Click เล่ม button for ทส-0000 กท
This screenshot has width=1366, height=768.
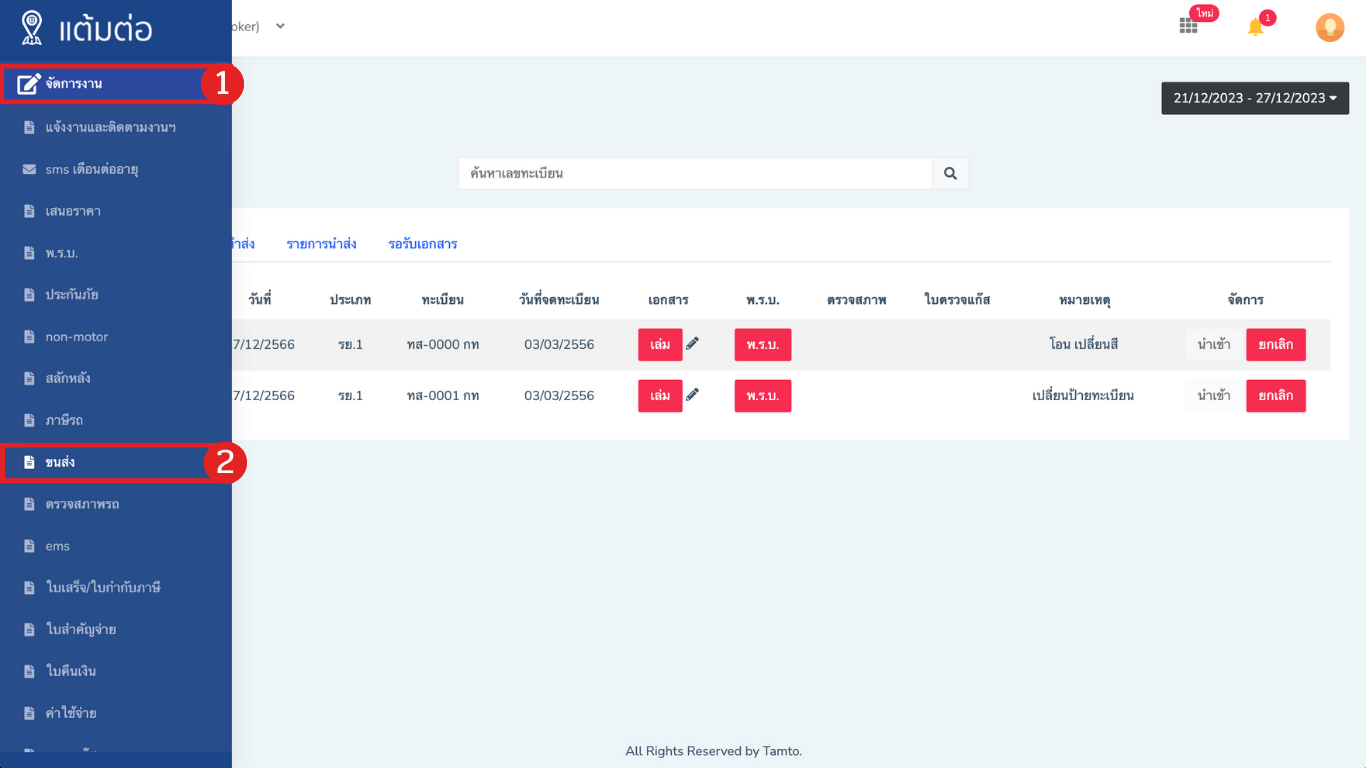pos(660,345)
